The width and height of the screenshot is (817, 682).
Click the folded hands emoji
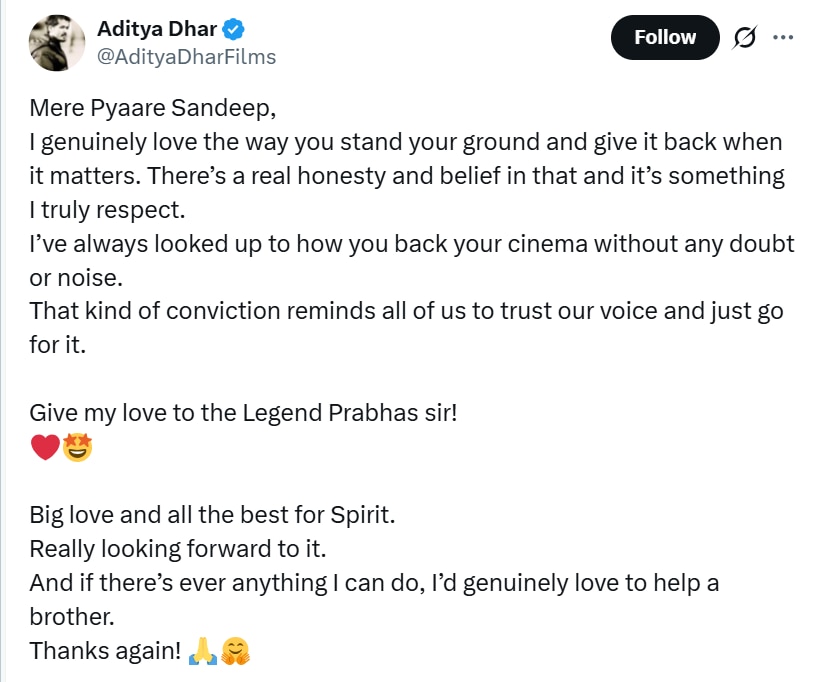(203, 652)
